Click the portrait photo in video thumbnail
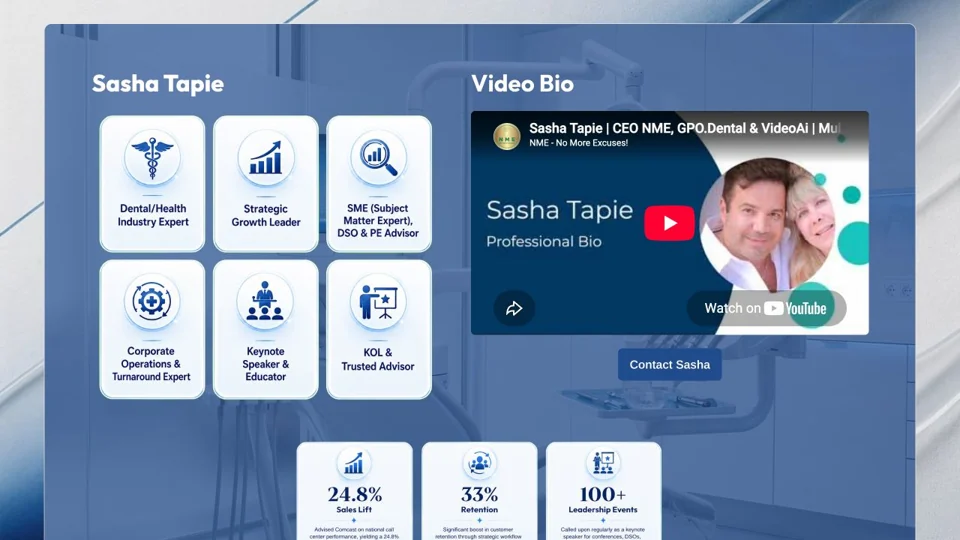 [768, 223]
